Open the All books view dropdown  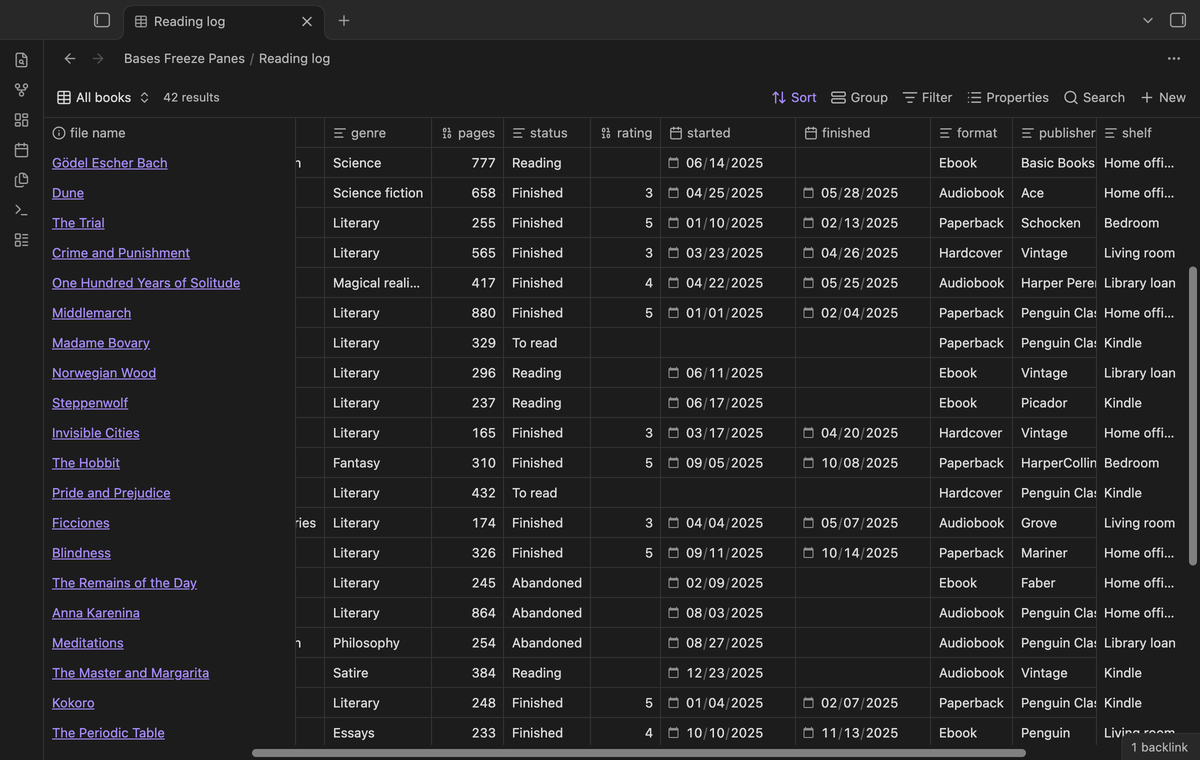click(103, 97)
